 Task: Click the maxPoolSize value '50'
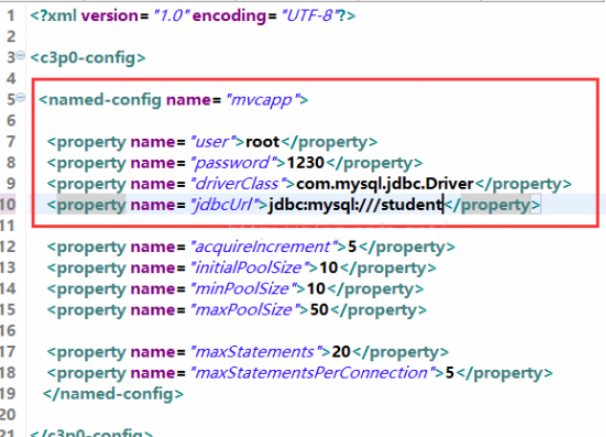click(319, 309)
